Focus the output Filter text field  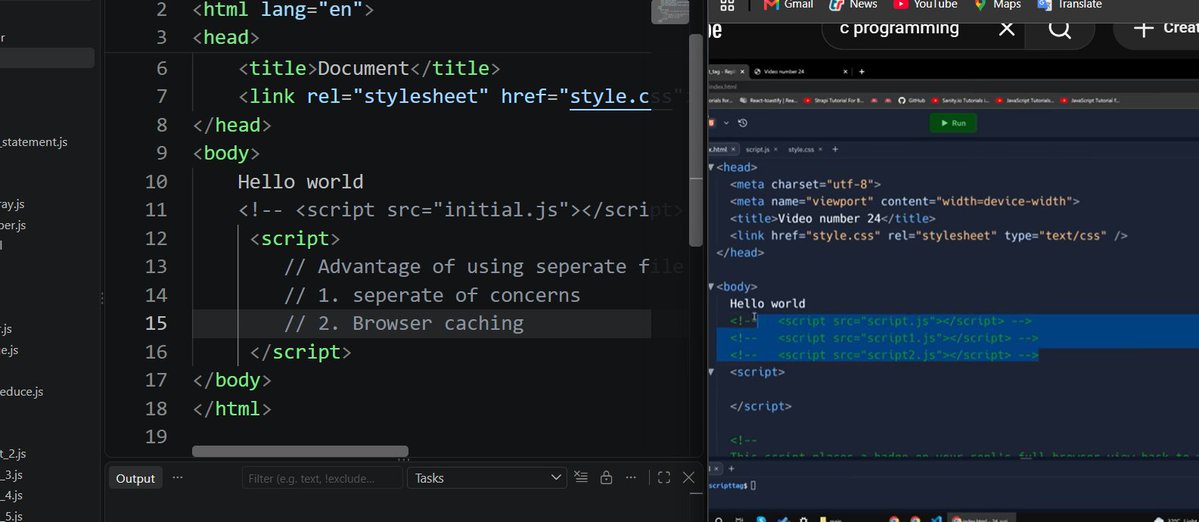point(322,478)
